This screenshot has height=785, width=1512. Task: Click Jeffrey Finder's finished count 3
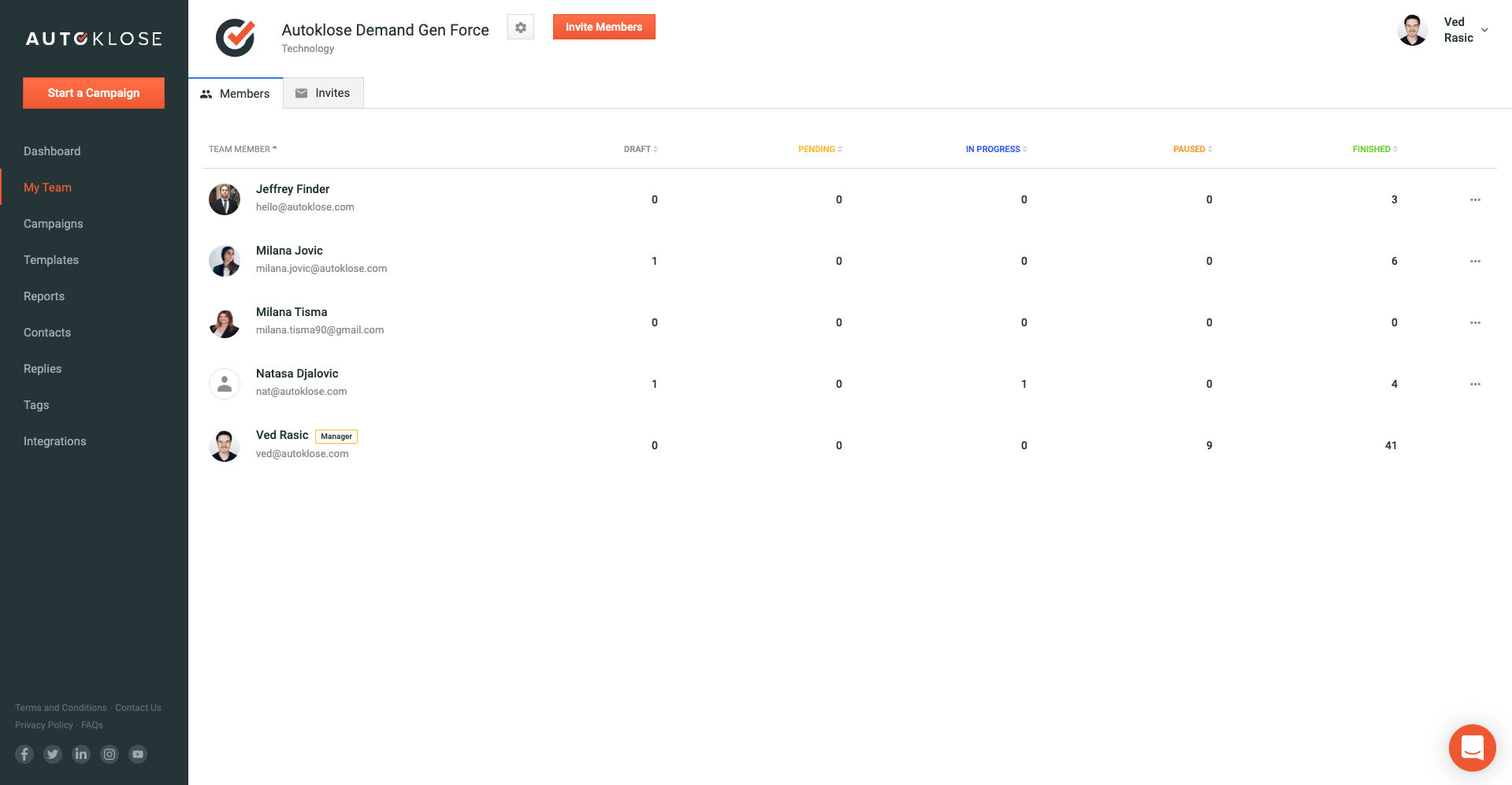click(x=1395, y=199)
